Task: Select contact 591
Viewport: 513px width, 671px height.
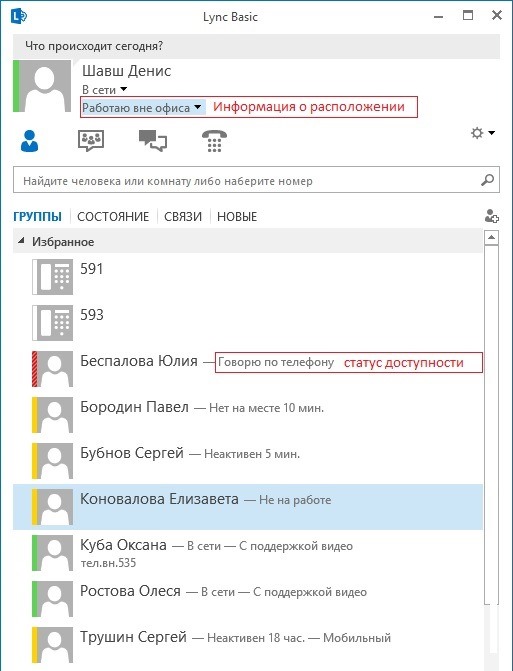Action: click(x=248, y=277)
